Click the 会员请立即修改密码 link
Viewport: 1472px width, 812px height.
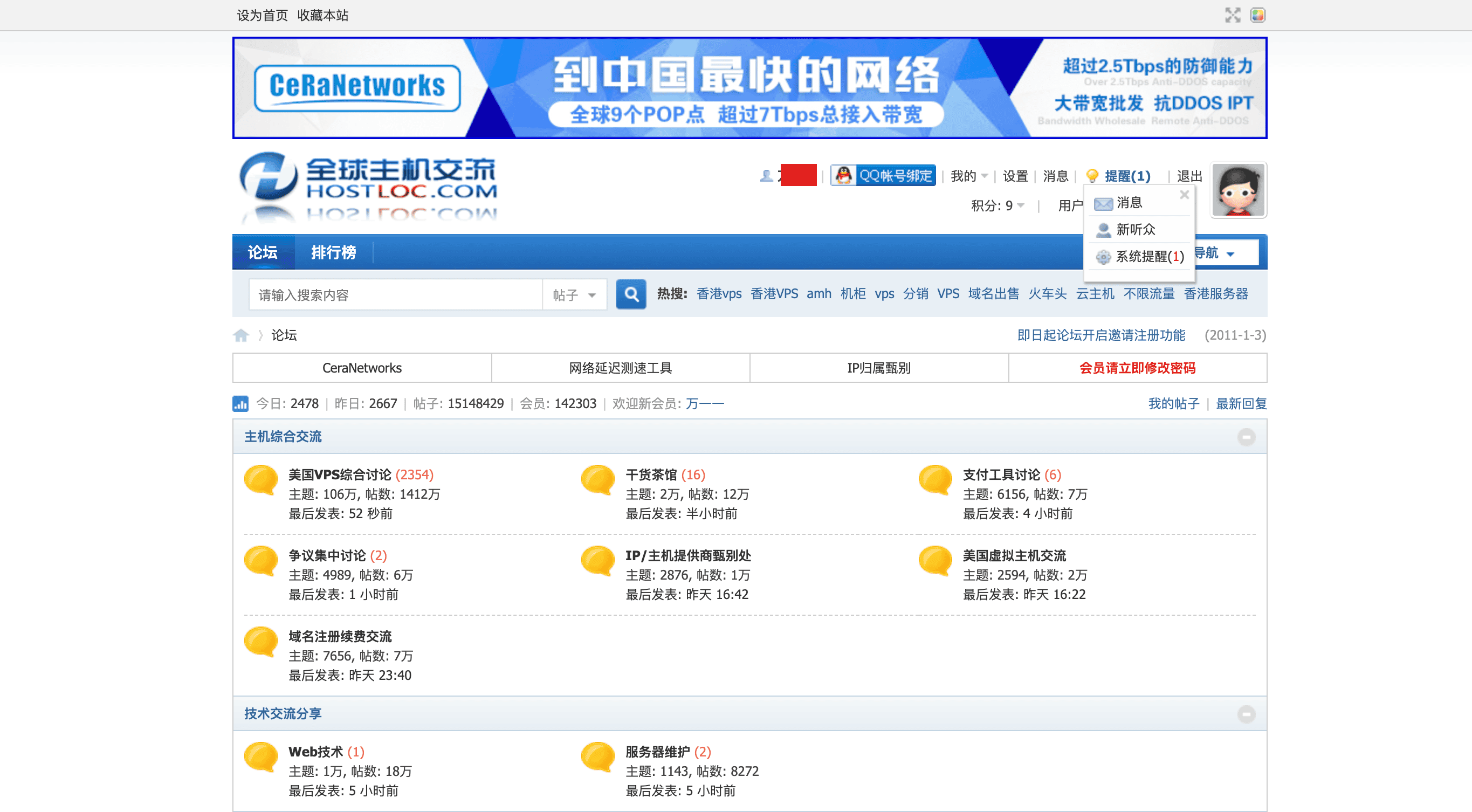pos(1137,368)
